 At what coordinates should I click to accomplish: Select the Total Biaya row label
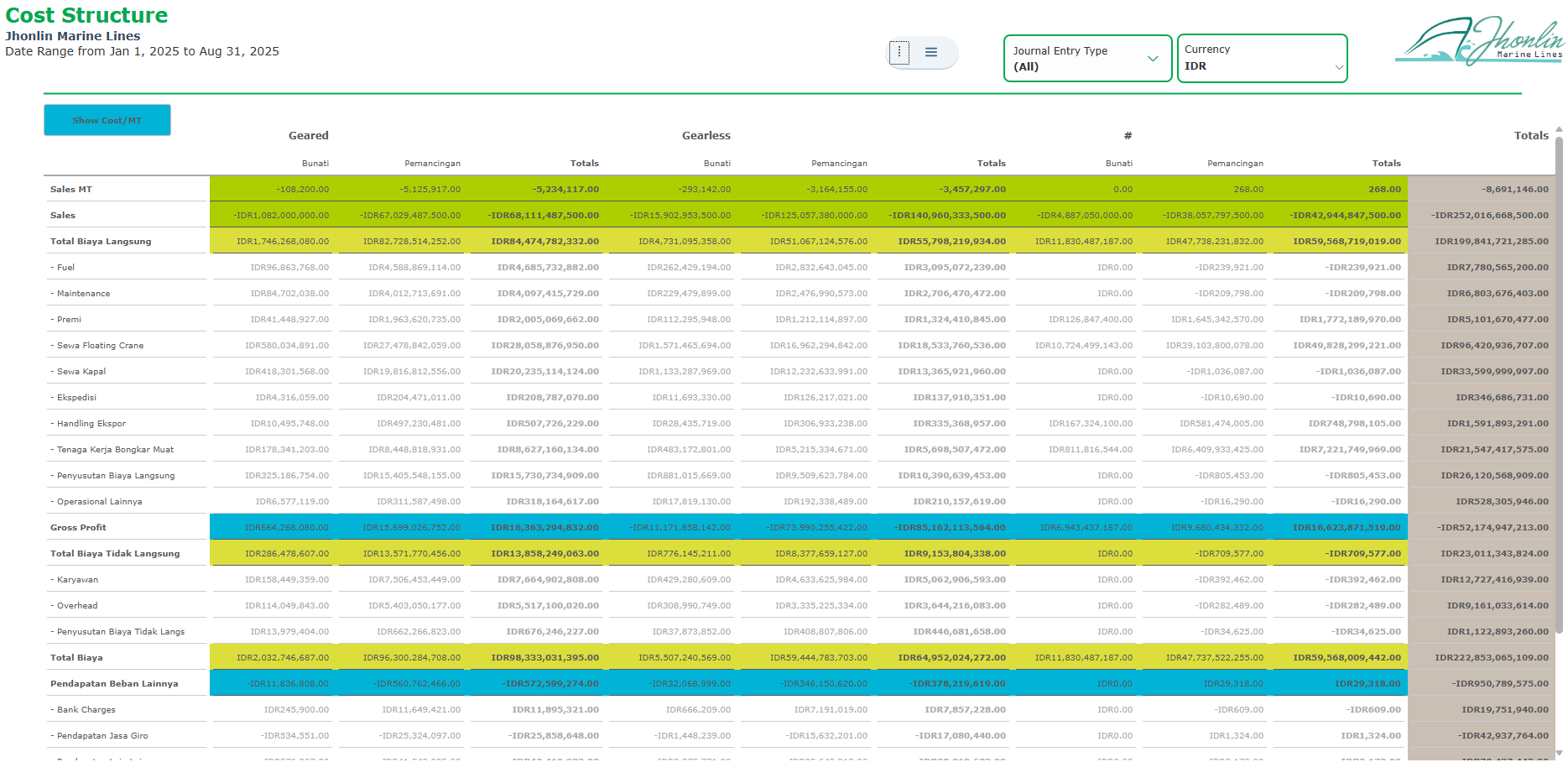(x=76, y=658)
